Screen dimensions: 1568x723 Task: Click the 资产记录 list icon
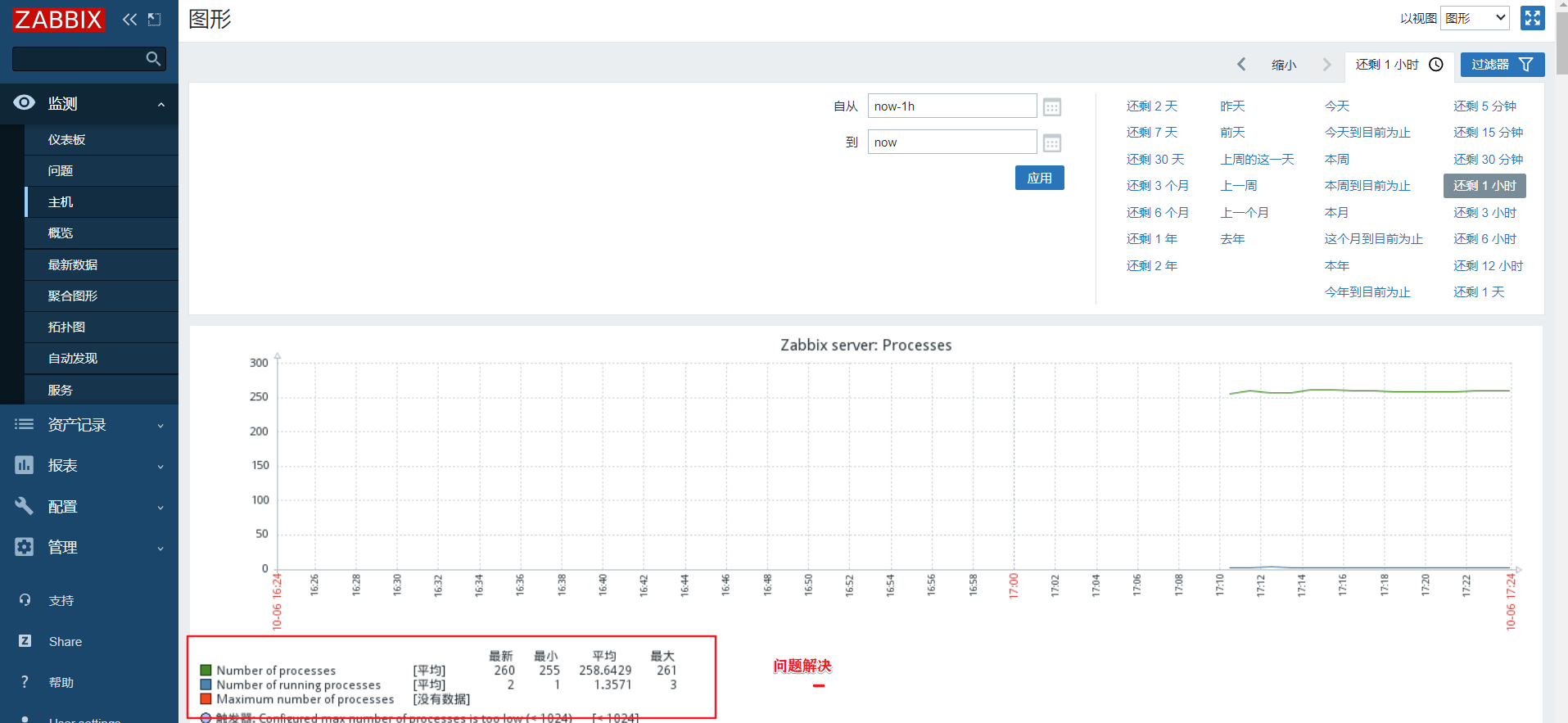[x=25, y=424]
